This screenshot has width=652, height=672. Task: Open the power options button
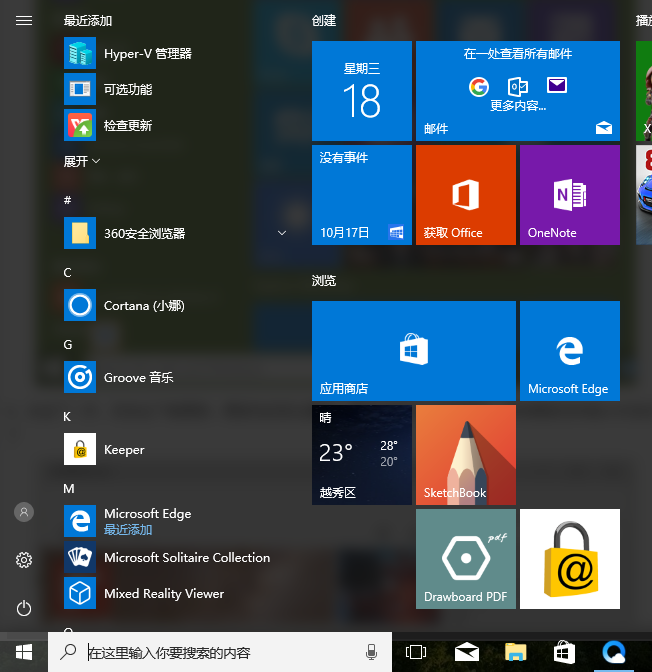pos(24,608)
